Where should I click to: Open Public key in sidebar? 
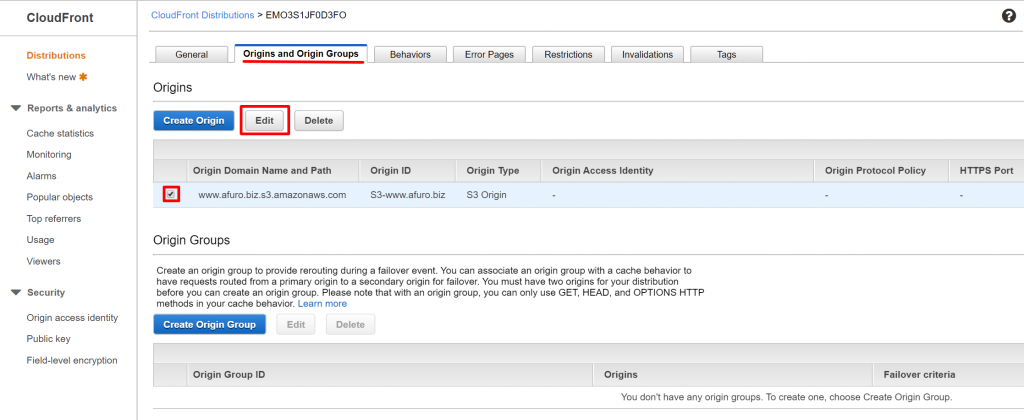(48, 339)
